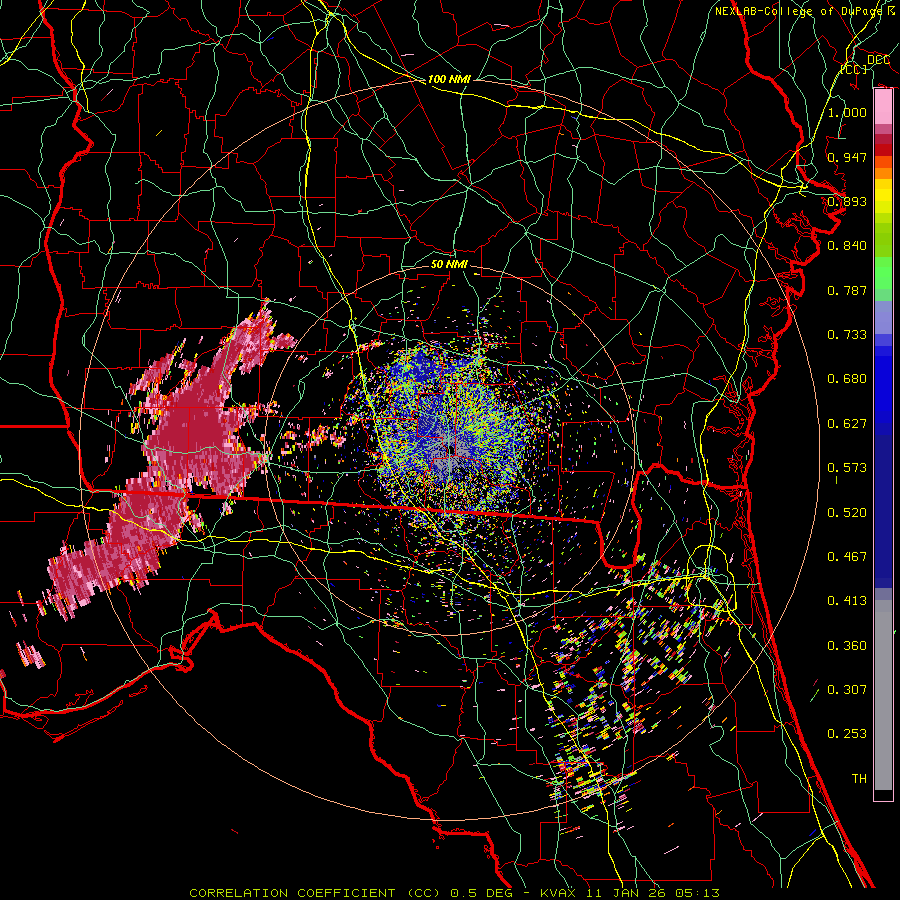
Task: Click the "TH" threshold label
Action: point(859,779)
